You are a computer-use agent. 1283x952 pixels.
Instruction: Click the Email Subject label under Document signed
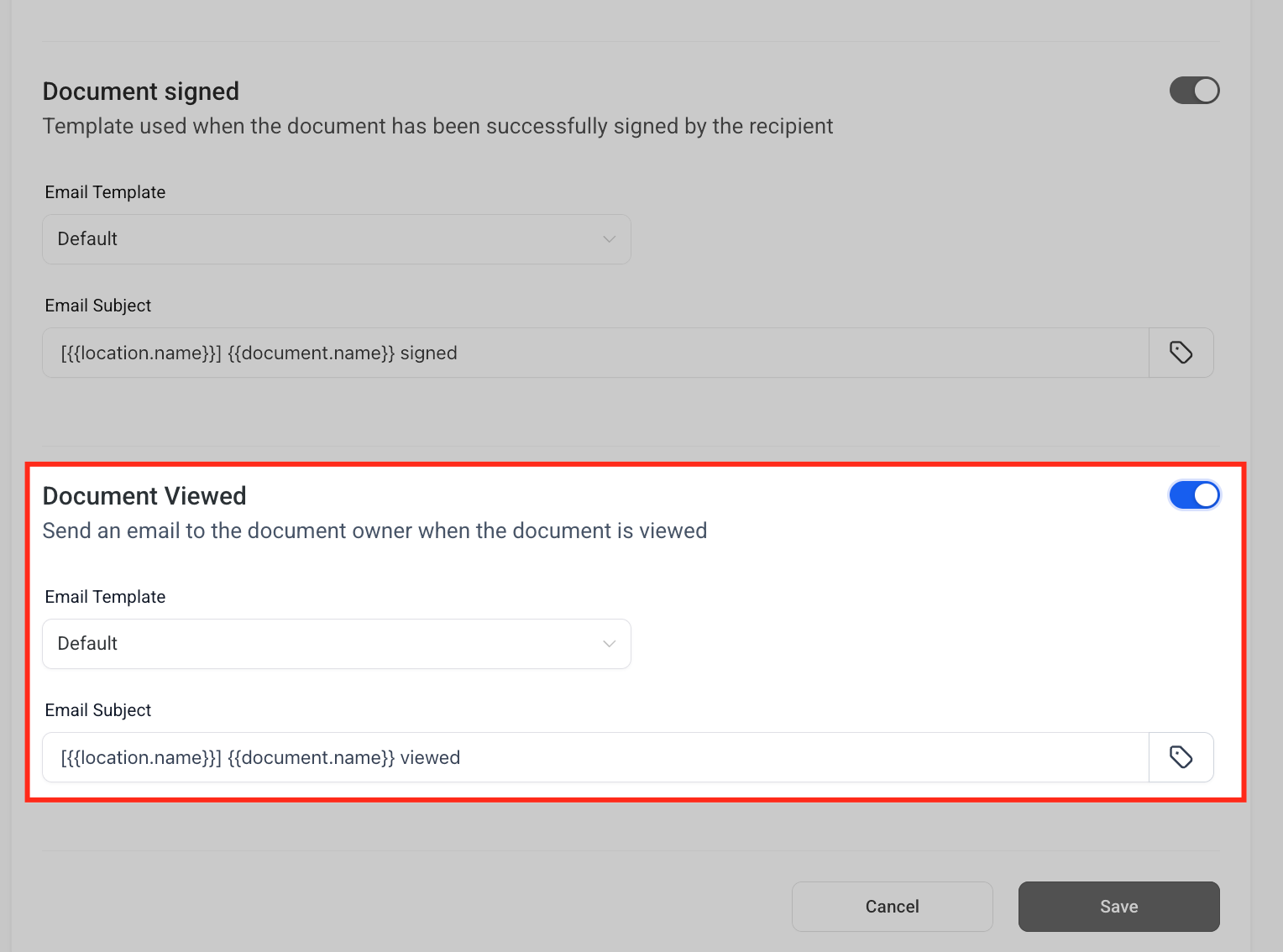(98, 306)
